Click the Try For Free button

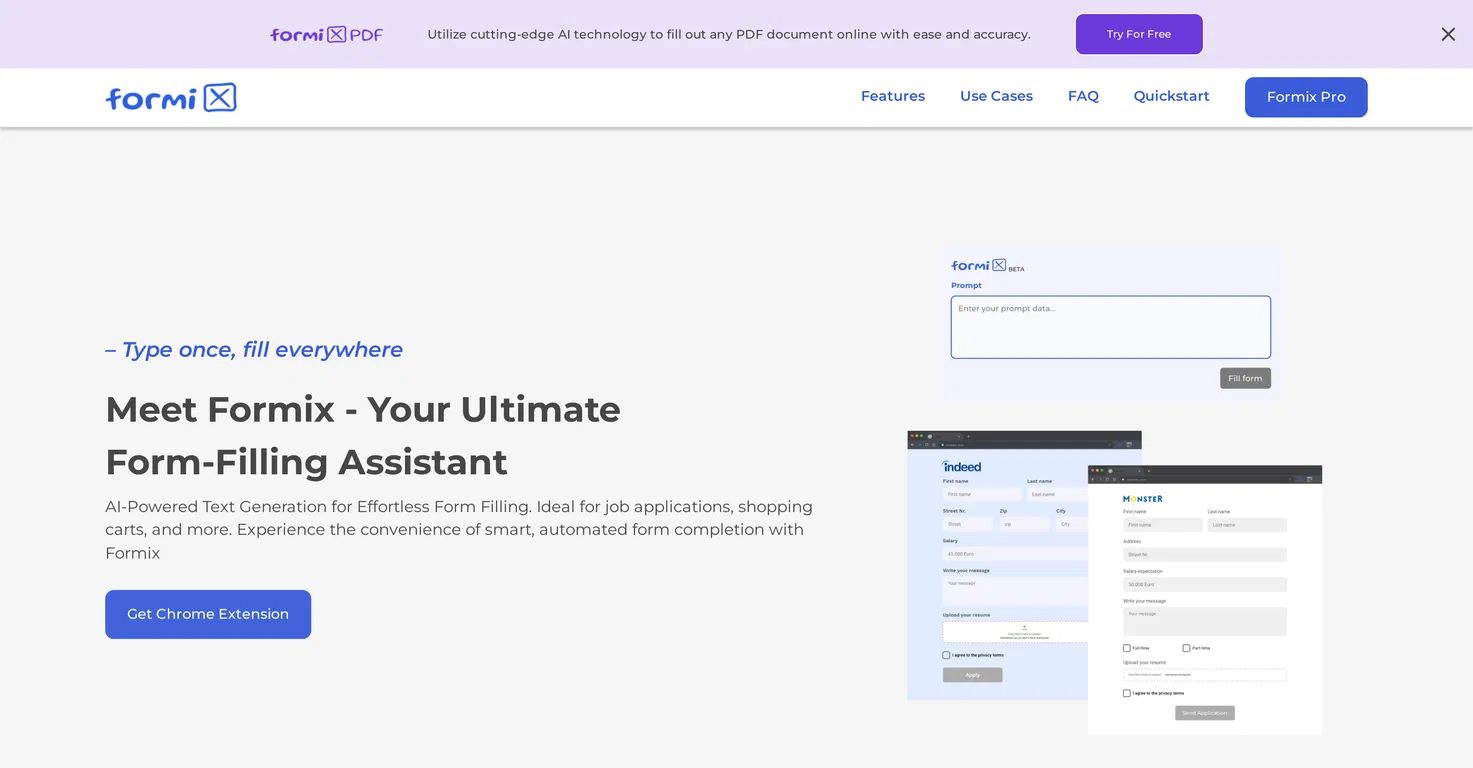(x=1139, y=34)
